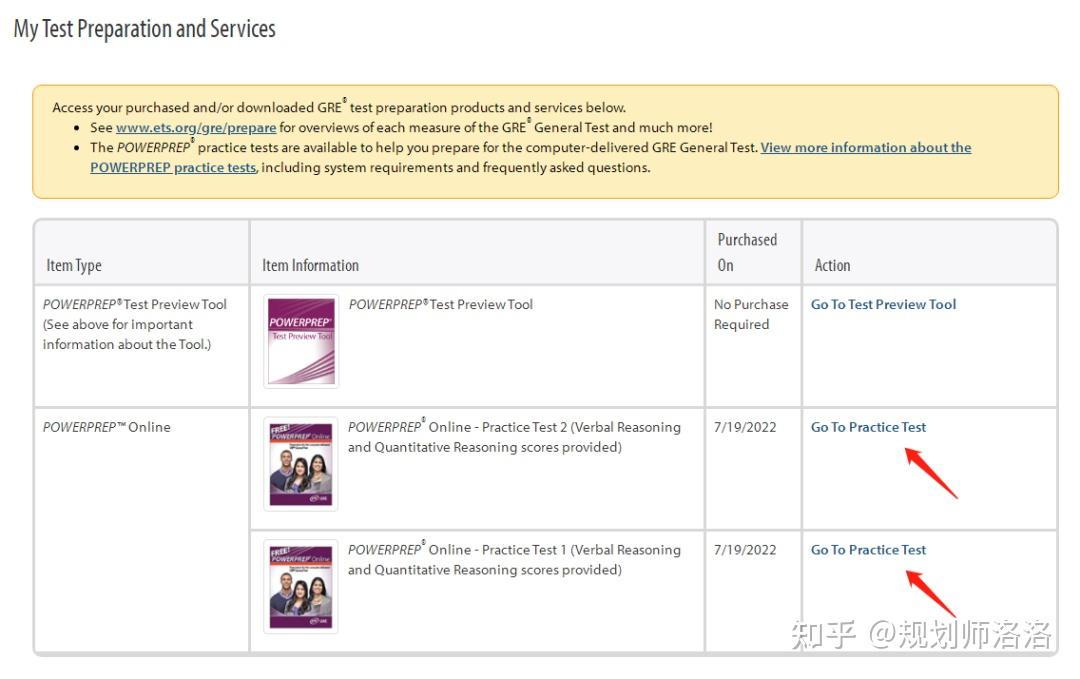Select the Practice Test 1 item description text
1080x679 pixels.
tap(514, 560)
